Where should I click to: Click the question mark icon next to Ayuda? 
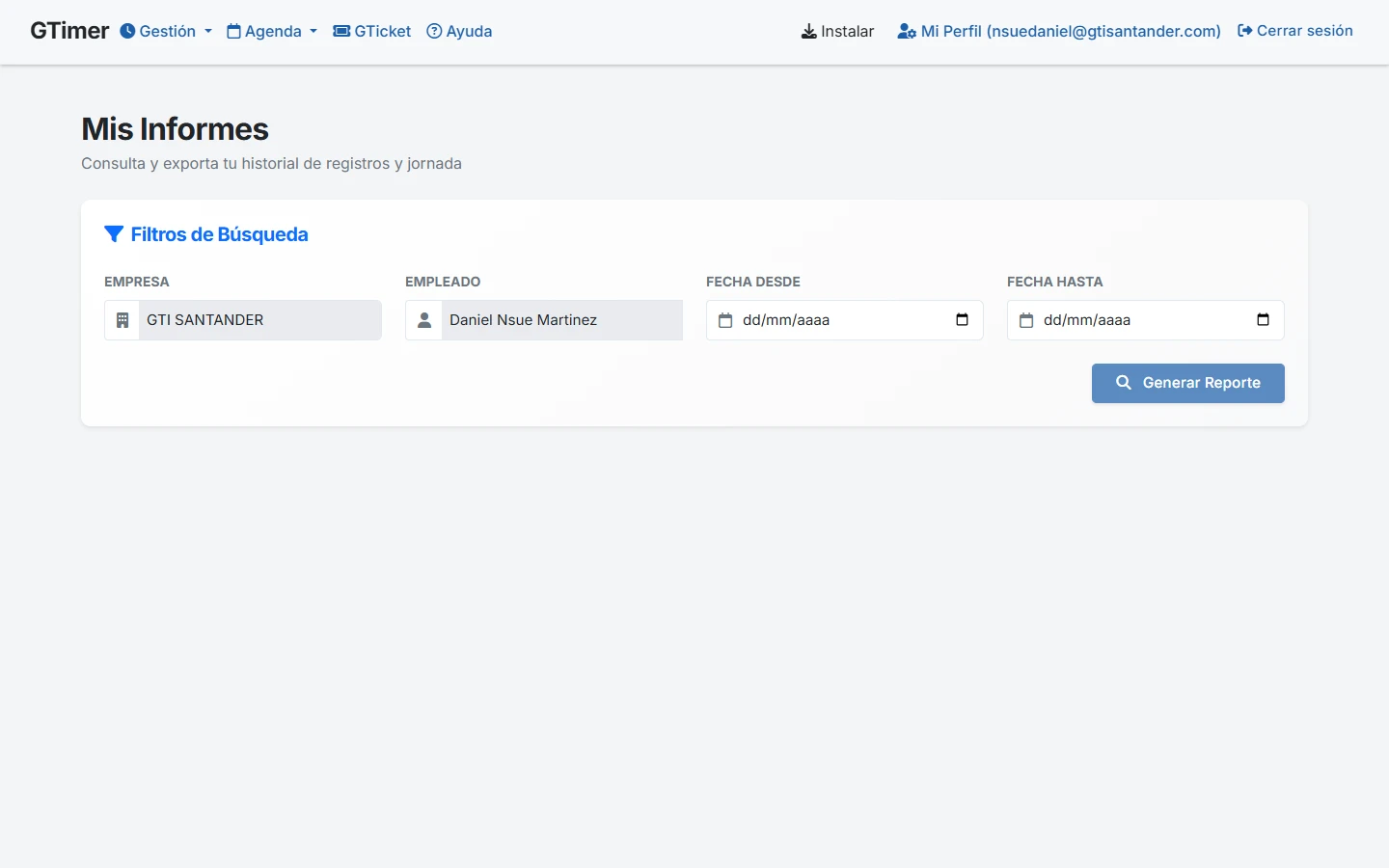coord(434,31)
